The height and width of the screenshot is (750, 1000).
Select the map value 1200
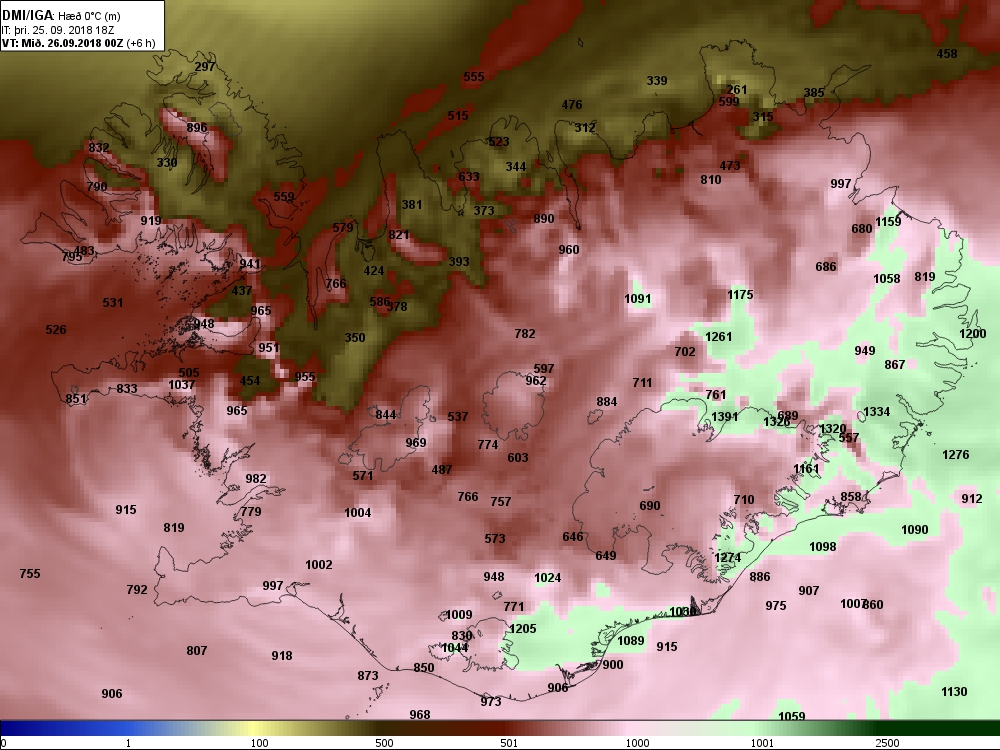tap(973, 334)
